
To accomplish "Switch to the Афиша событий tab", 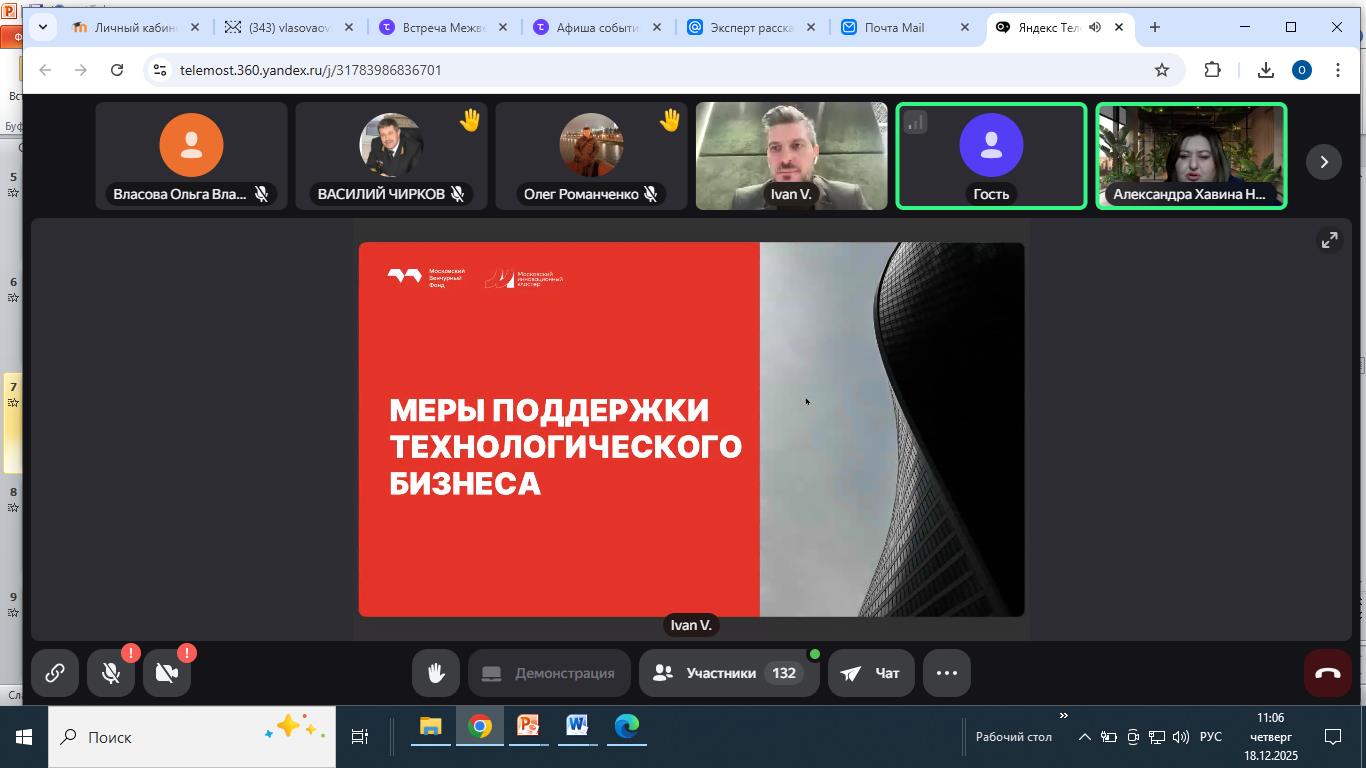I will point(596,27).
